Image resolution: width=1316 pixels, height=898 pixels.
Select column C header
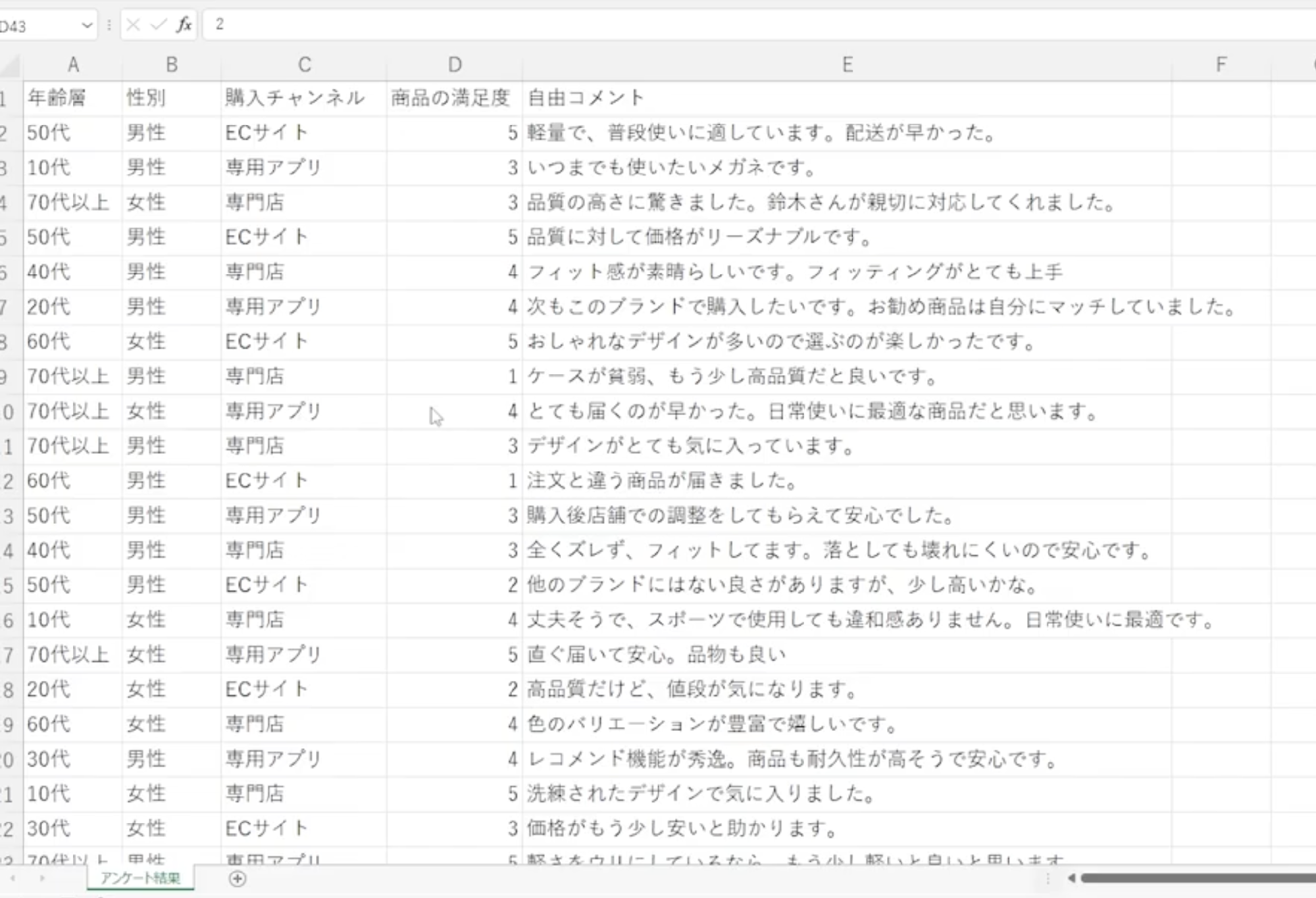coord(304,64)
